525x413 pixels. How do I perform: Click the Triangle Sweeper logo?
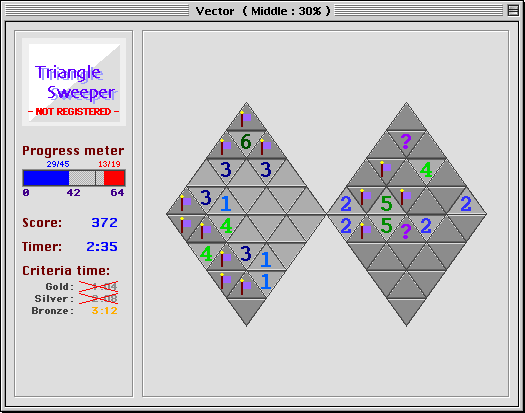(x=74, y=82)
